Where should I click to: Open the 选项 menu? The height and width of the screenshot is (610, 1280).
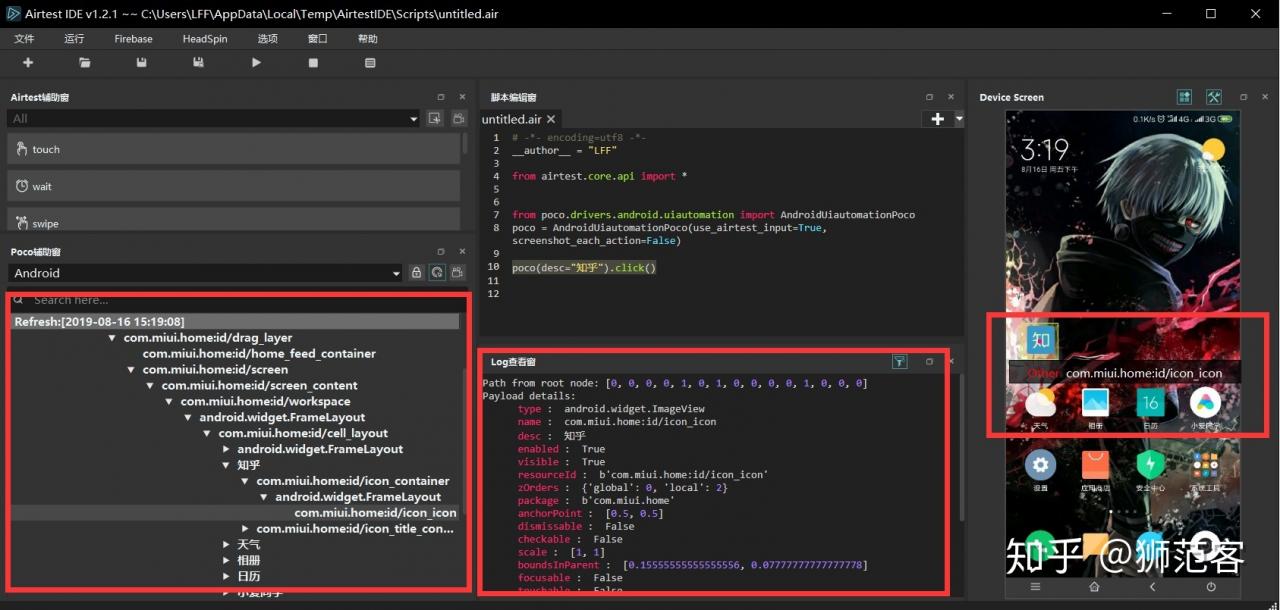tap(267, 39)
